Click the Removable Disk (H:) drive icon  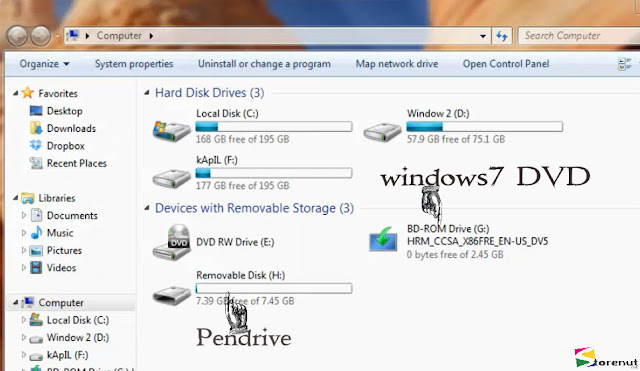pyautogui.click(x=171, y=295)
